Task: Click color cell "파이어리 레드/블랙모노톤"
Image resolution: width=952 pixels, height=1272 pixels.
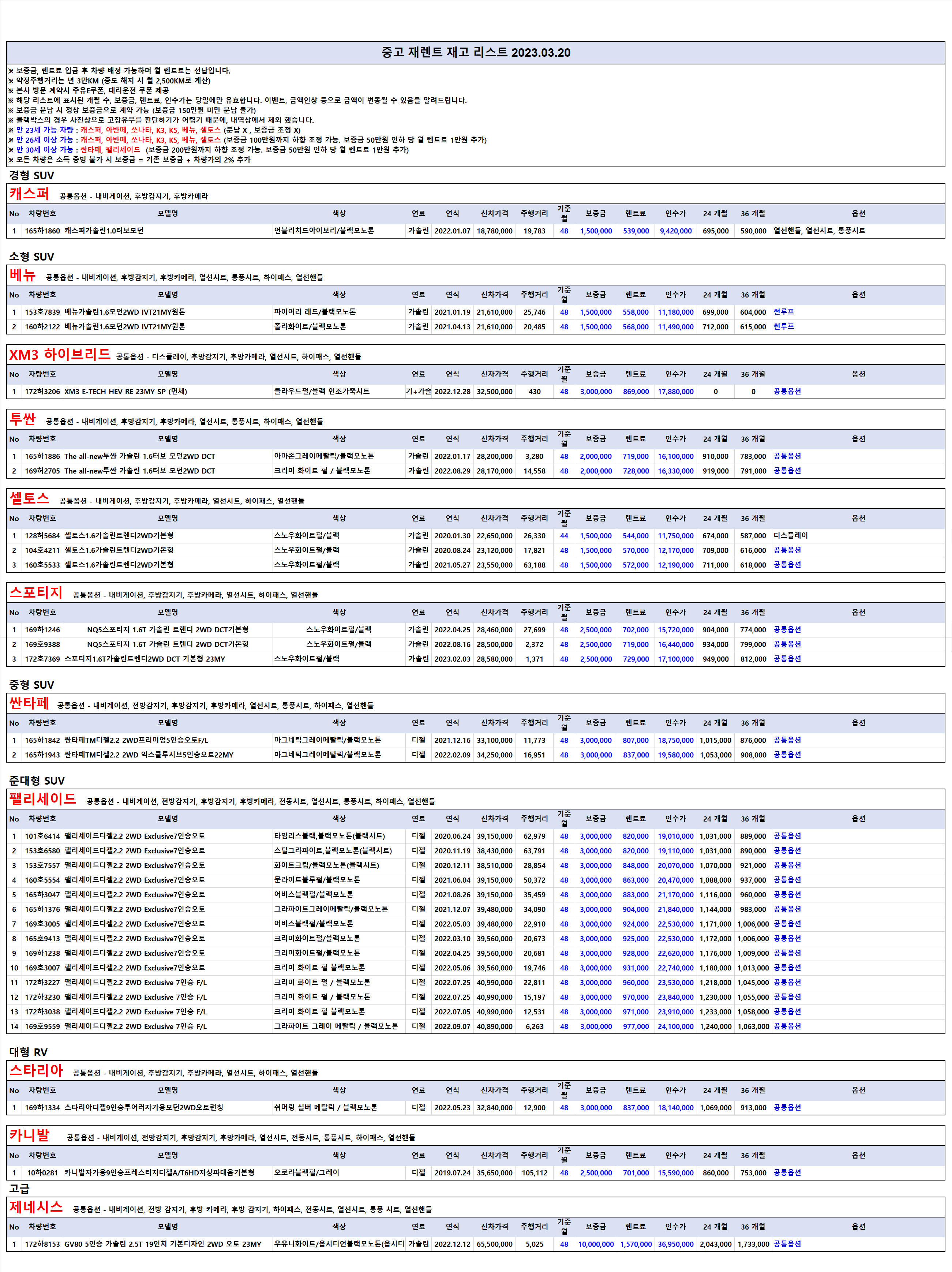Action: point(315,312)
